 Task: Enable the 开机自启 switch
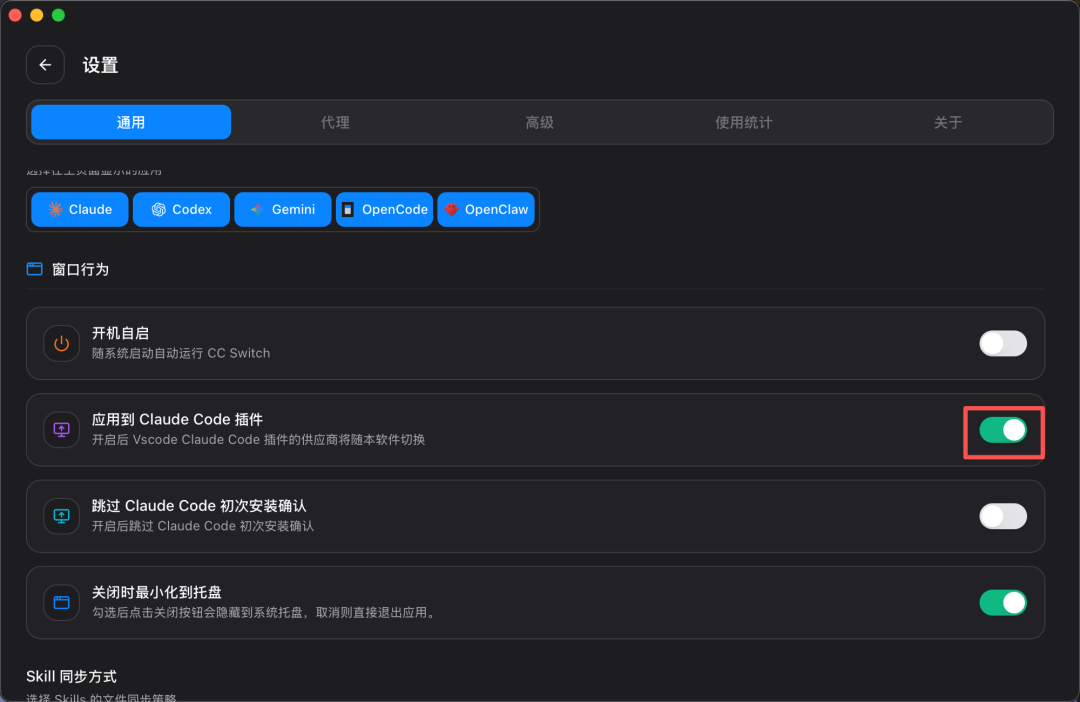[1003, 343]
